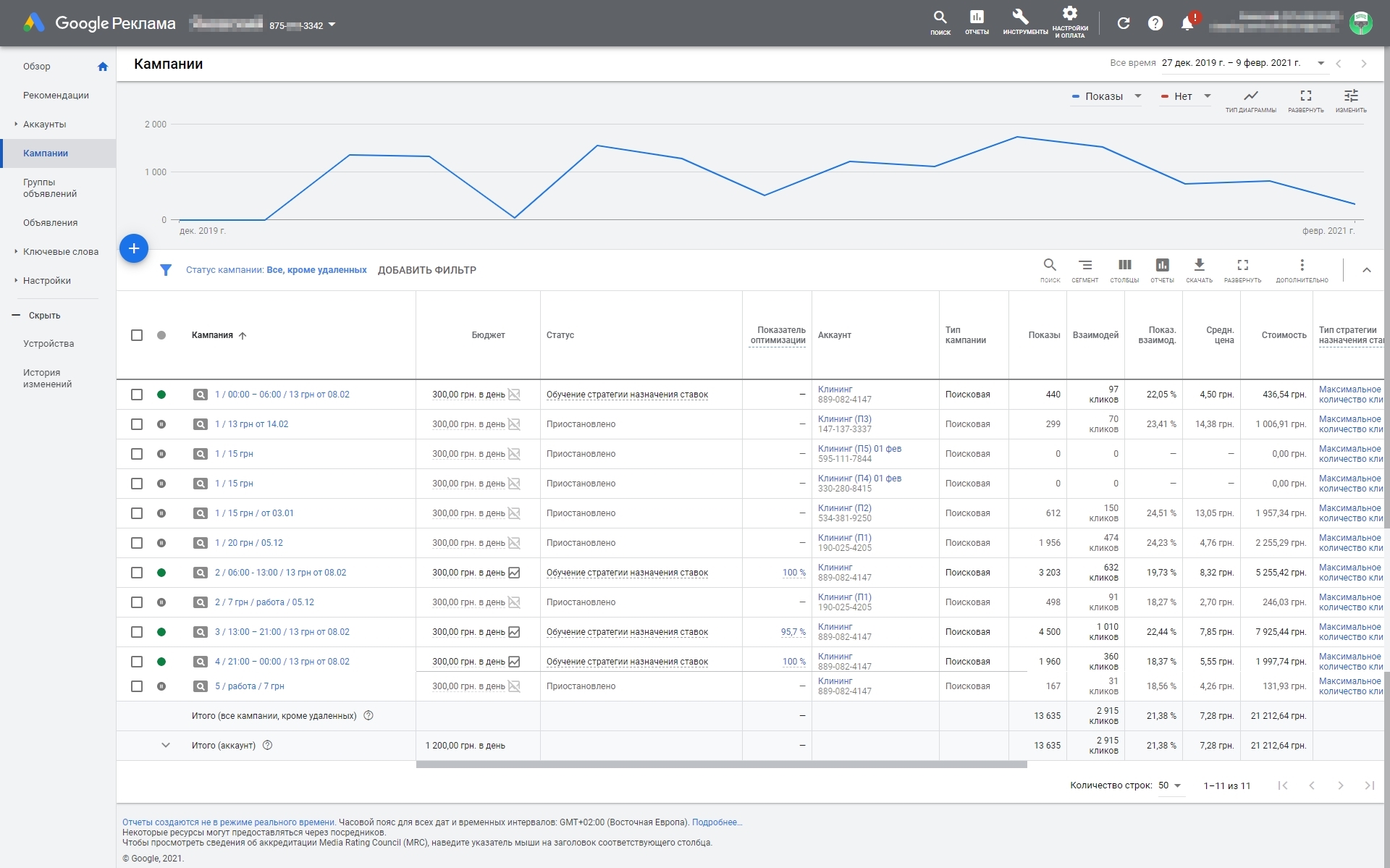The image size is (1390, 868).
Task: Open the Segment (Сегмент) icon
Action: click(1084, 270)
